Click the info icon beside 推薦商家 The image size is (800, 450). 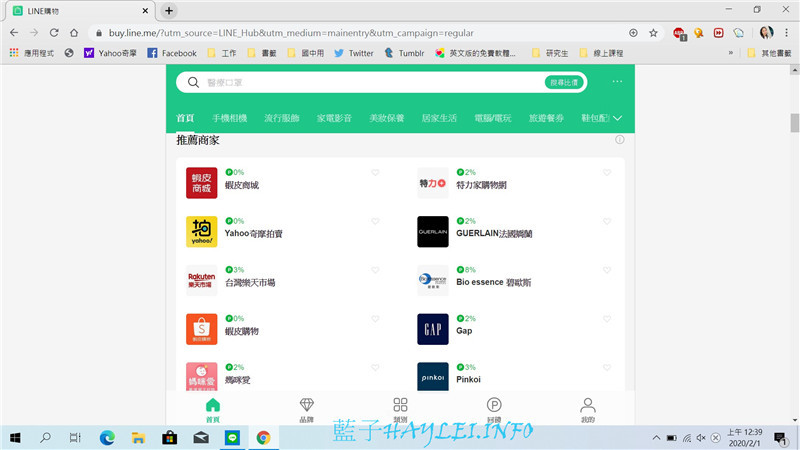619,139
